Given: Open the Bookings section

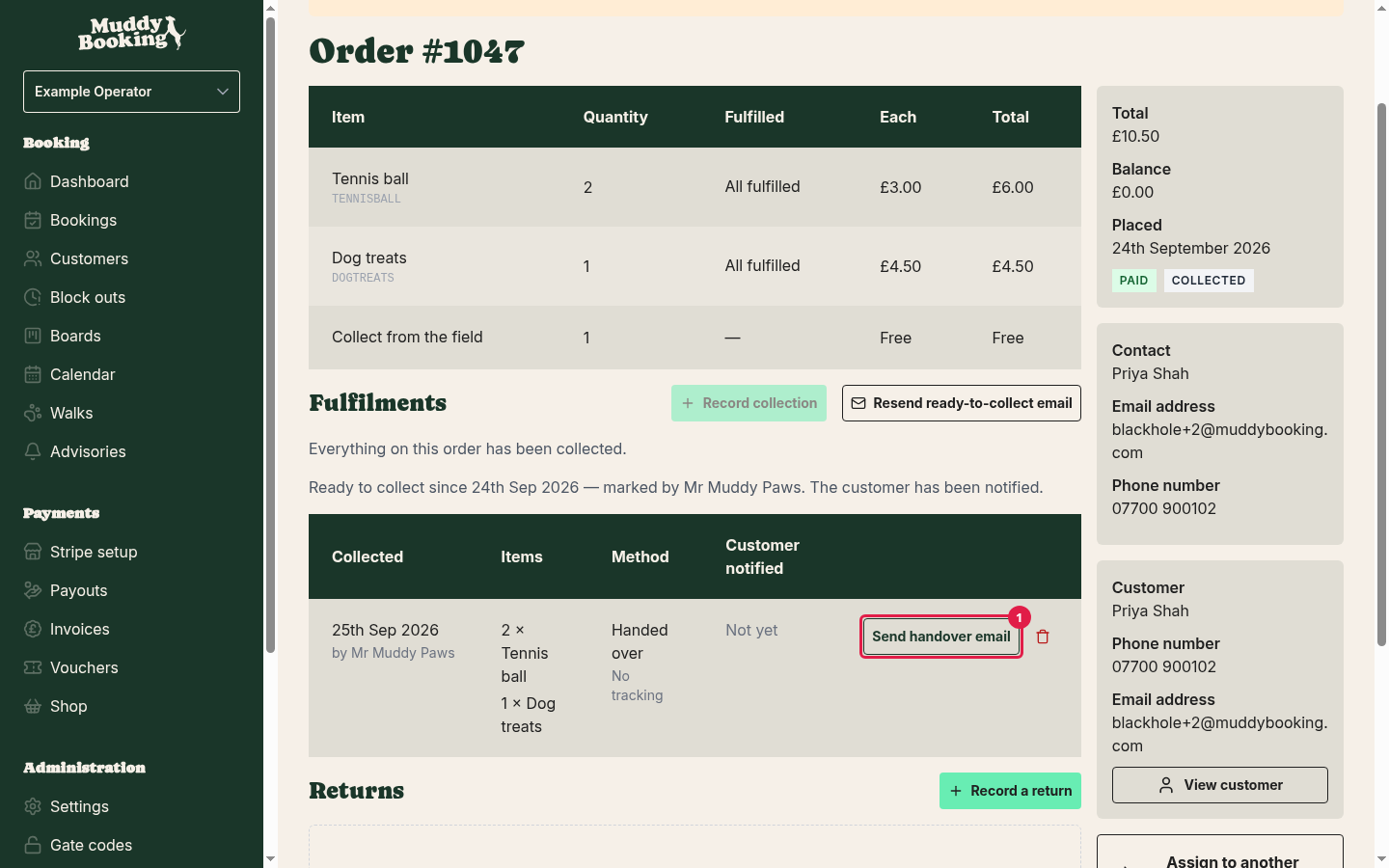Looking at the screenshot, I should [83, 220].
